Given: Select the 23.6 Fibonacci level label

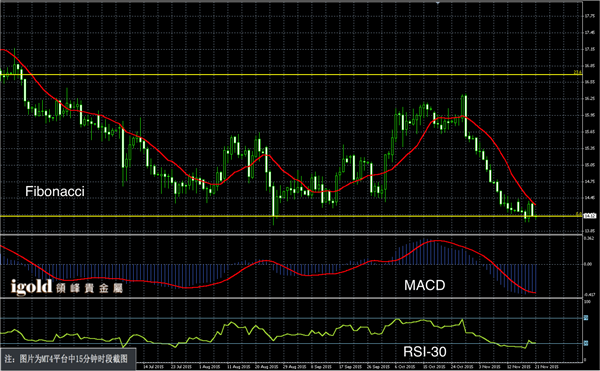Looking at the screenshot, I should coord(578,72).
